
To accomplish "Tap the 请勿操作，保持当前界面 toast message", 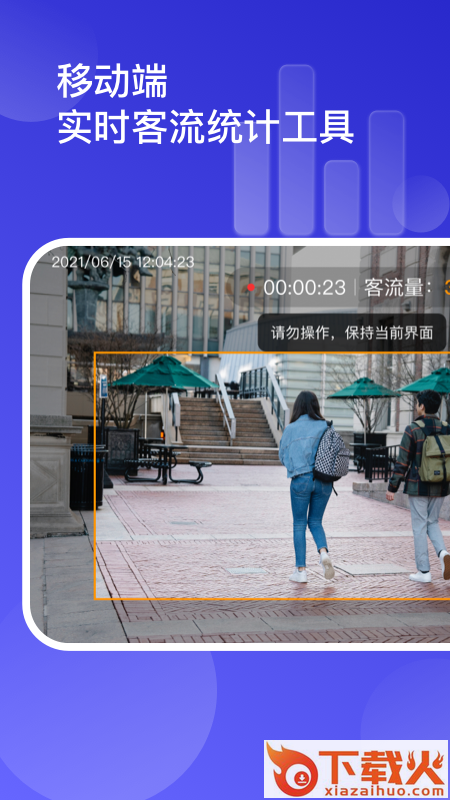I will pos(352,333).
